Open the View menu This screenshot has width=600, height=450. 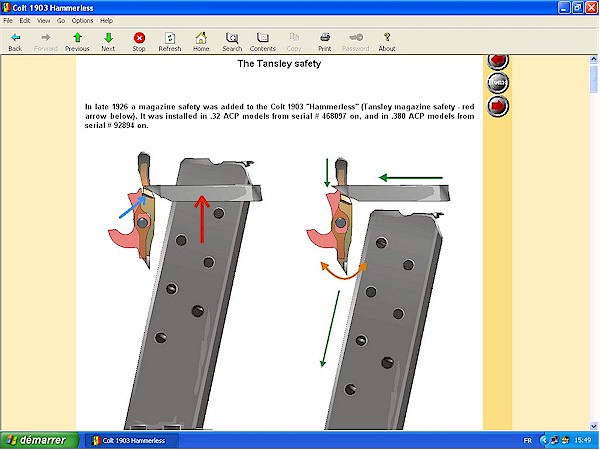[x=44, y=21]
